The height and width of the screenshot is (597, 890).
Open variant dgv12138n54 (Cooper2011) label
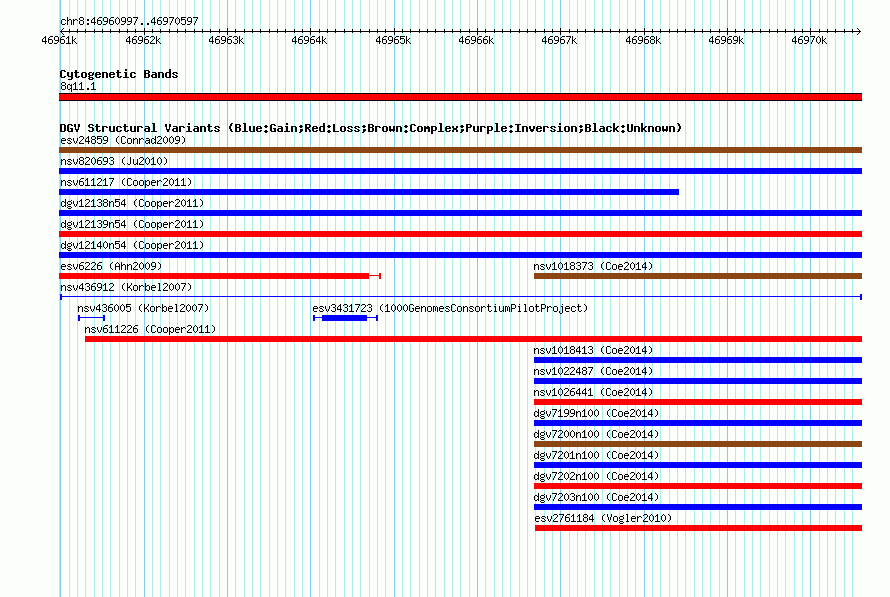[132, 203]
